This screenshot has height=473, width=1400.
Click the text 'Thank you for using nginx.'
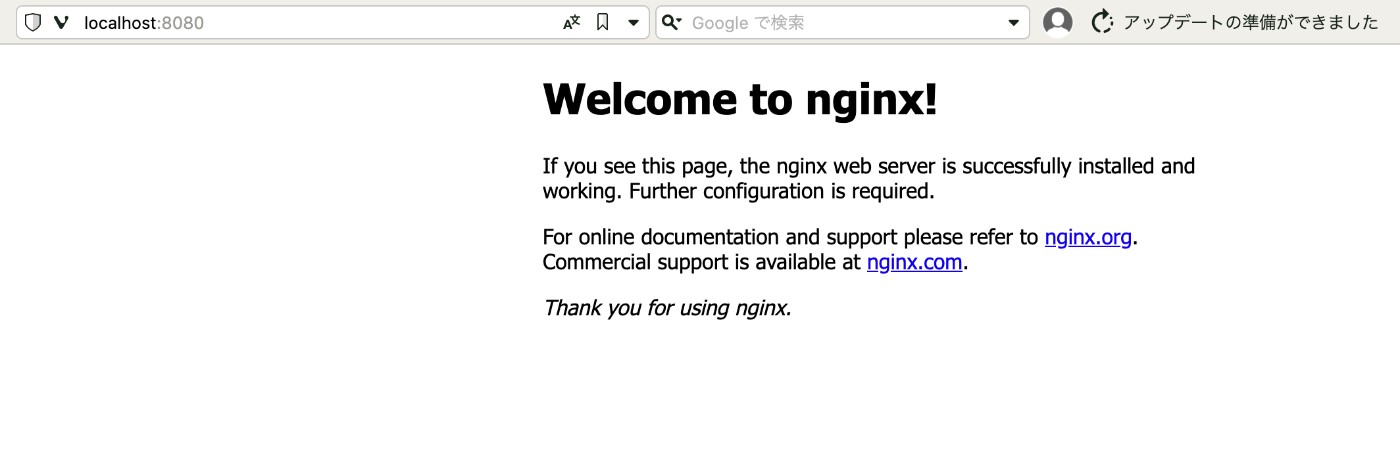667,308
